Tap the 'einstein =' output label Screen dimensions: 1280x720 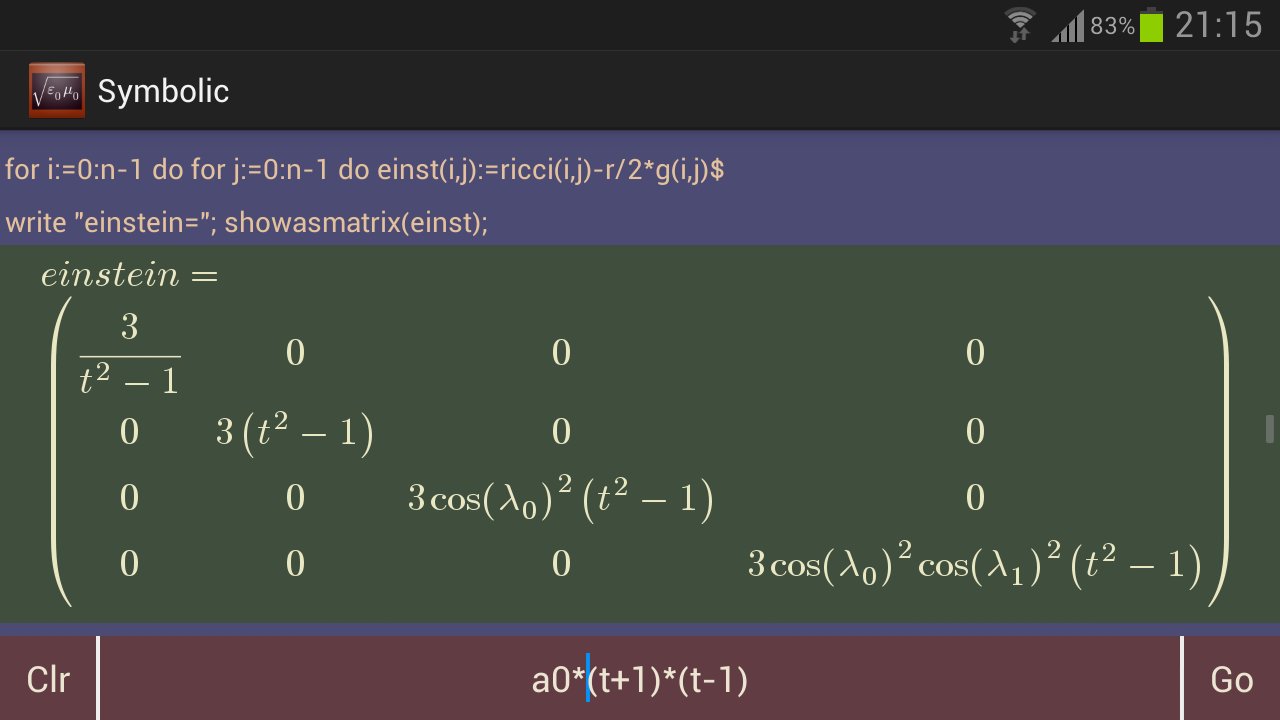coord(129,275)
